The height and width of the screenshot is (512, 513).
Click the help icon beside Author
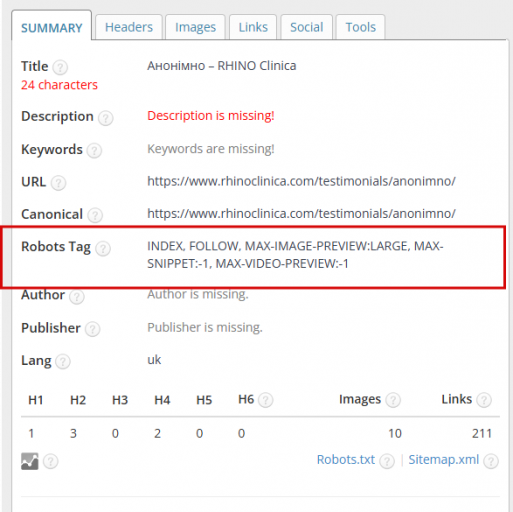[77, 296]
